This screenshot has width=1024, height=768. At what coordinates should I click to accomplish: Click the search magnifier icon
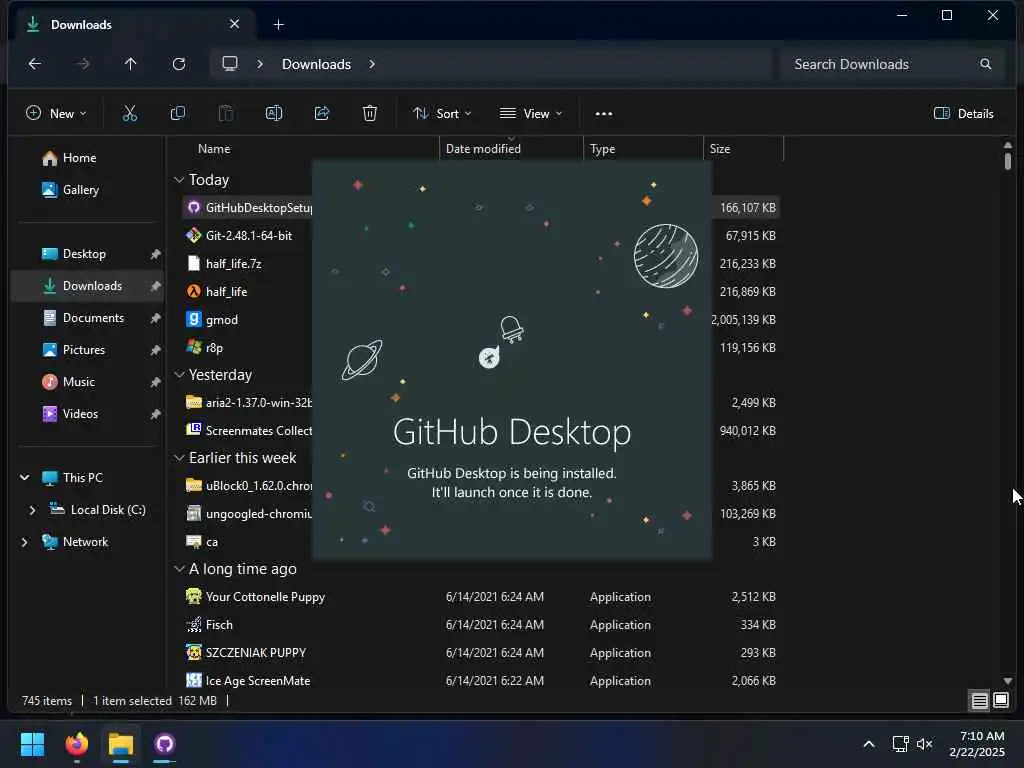tap(985, 64)
